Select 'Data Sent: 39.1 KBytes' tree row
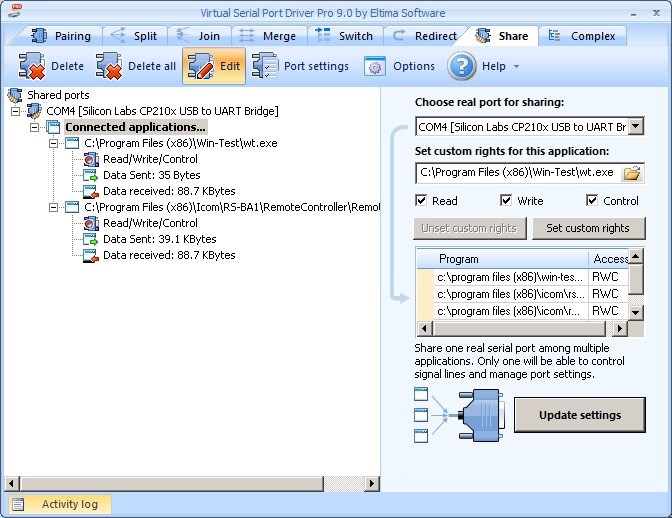Viewport: 672px width, 518px height. (x=159, y=239)
